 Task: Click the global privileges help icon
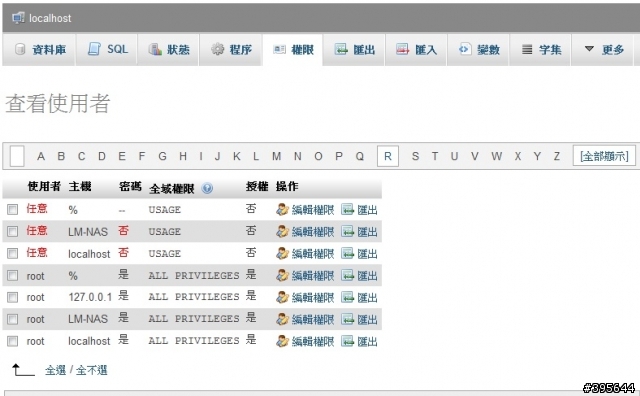pos(207,188)
